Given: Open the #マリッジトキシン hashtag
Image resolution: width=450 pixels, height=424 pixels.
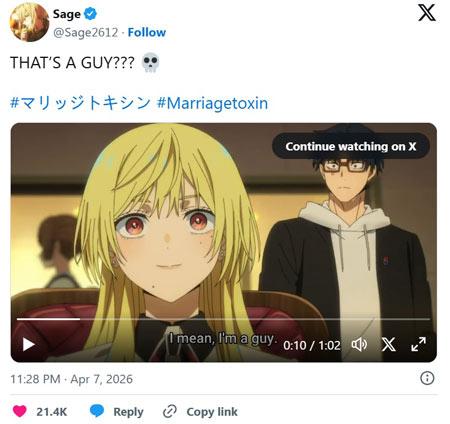Looking at the screenshot, I should [80, 103].
